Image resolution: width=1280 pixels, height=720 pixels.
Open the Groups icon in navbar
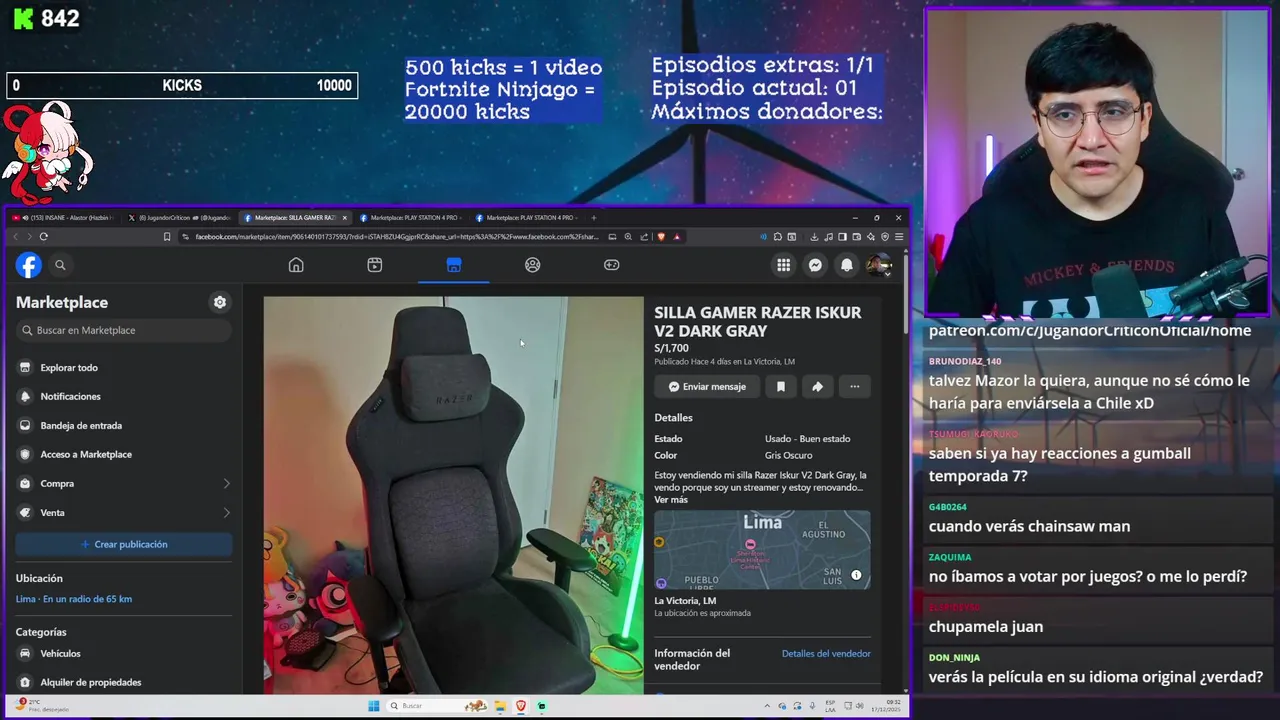(533, 265)
